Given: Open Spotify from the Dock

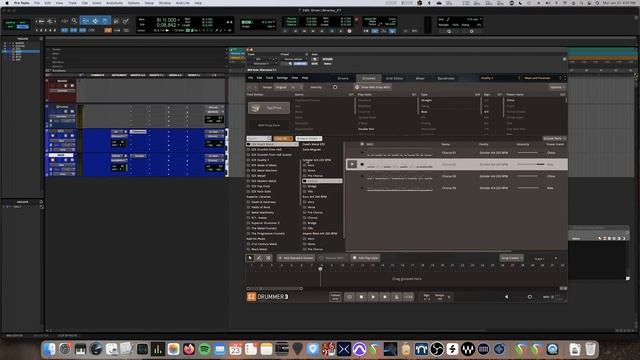Looking at the screenshot, I should [x=204, y=349].
